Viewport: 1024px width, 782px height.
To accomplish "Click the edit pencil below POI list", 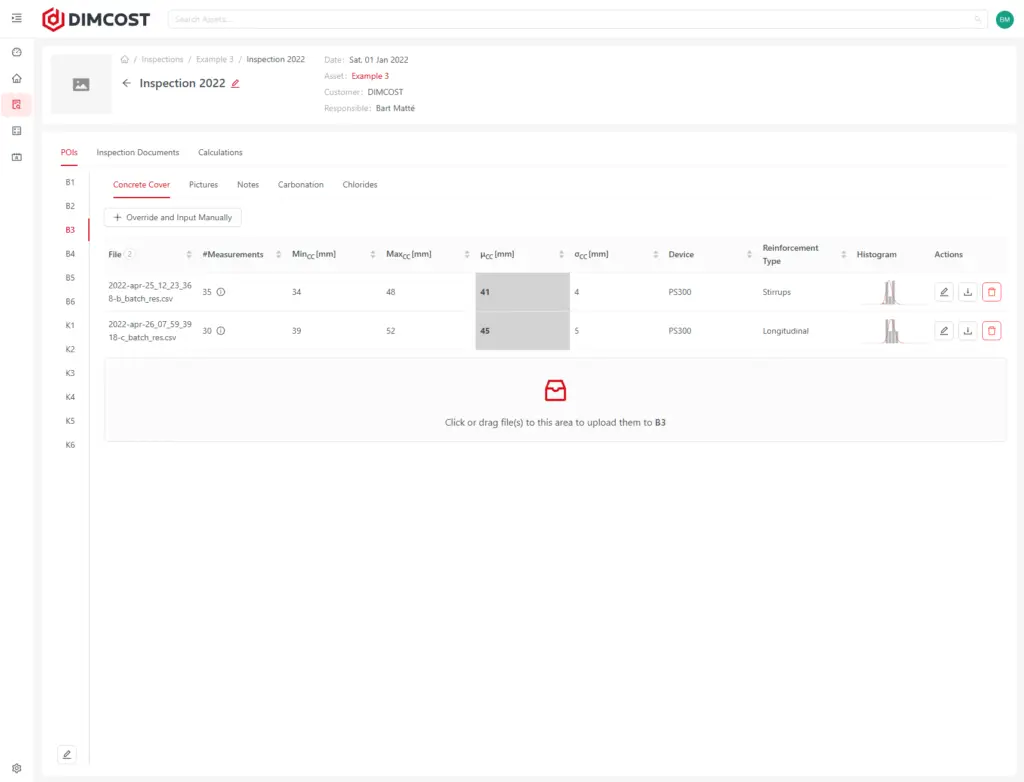I will tap(67, 754).
